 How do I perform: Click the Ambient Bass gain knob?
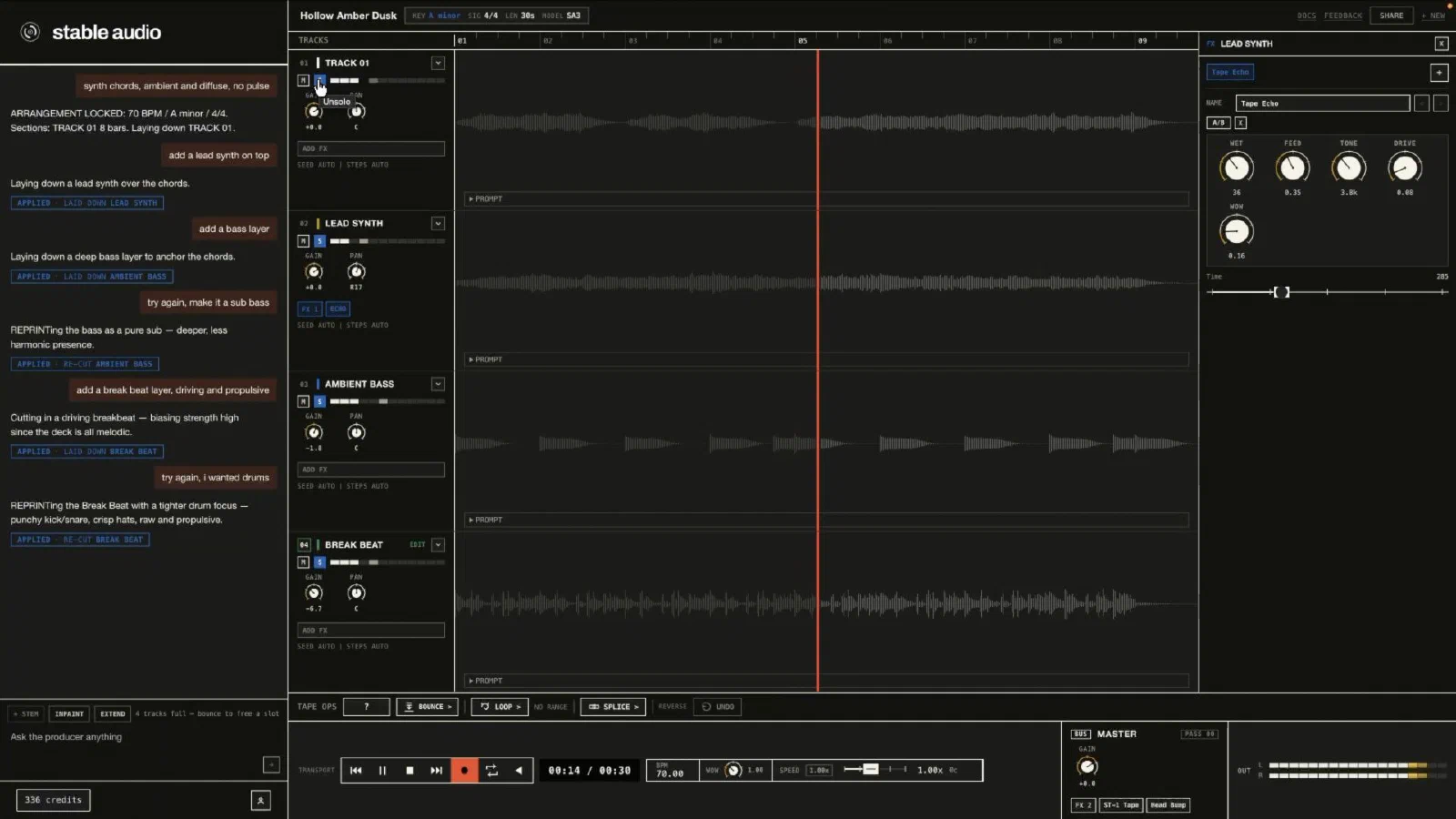[x=314, y=432]
